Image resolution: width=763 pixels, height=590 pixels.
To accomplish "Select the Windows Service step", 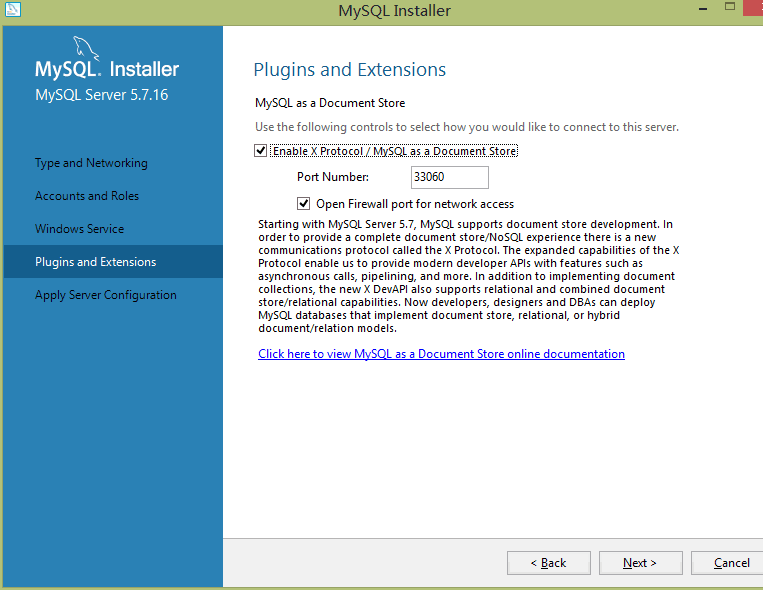I will pyautogui.click(x=80, y=229).
